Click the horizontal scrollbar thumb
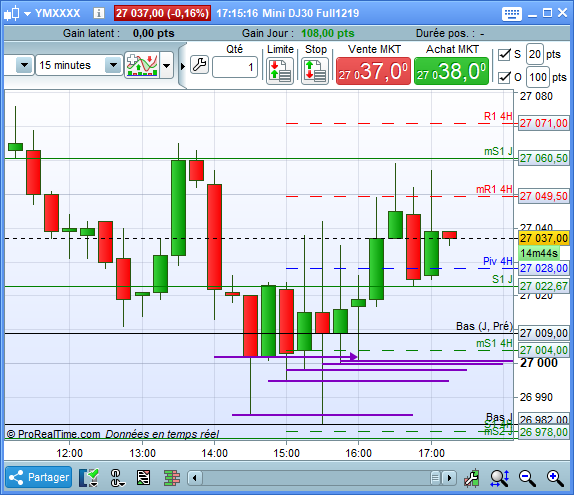The image size is (574, 495). (435, 478)
